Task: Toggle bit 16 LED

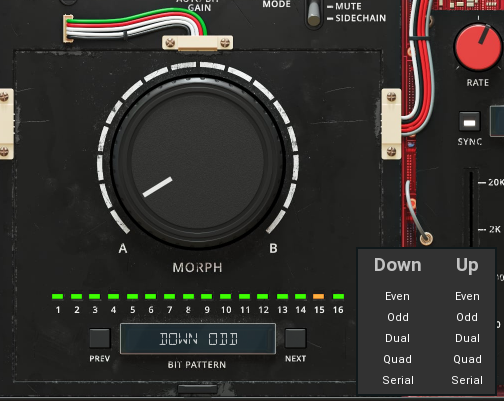Action: point(338,296)
